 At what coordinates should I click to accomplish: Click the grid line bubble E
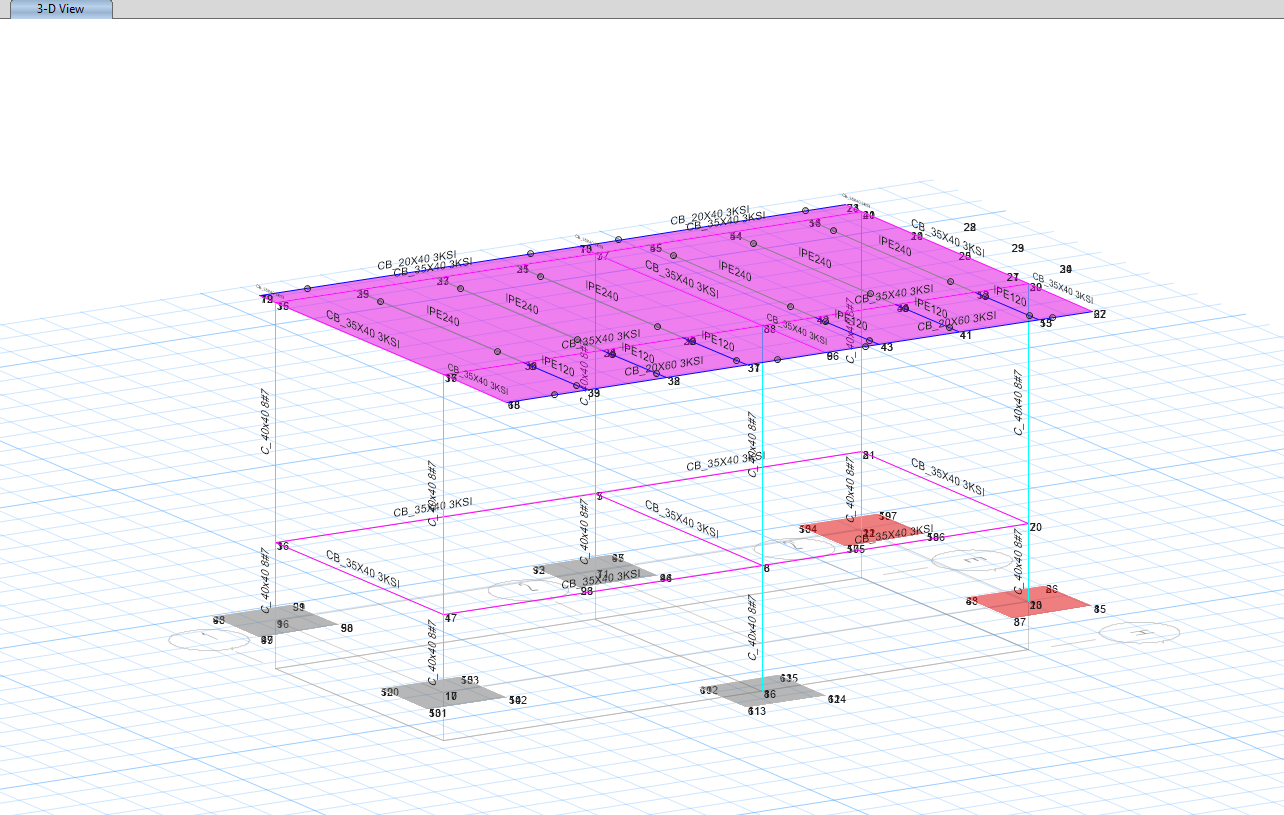click(x=972, y=561)
